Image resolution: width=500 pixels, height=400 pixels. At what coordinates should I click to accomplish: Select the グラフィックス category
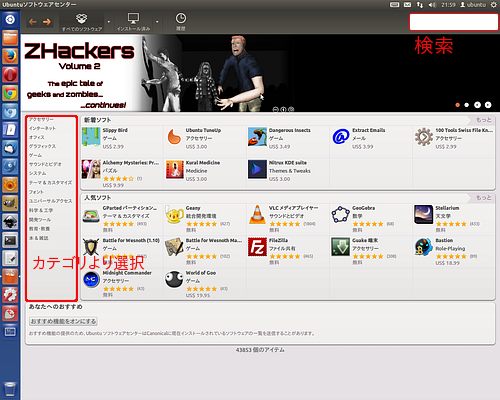click(42, 146)
